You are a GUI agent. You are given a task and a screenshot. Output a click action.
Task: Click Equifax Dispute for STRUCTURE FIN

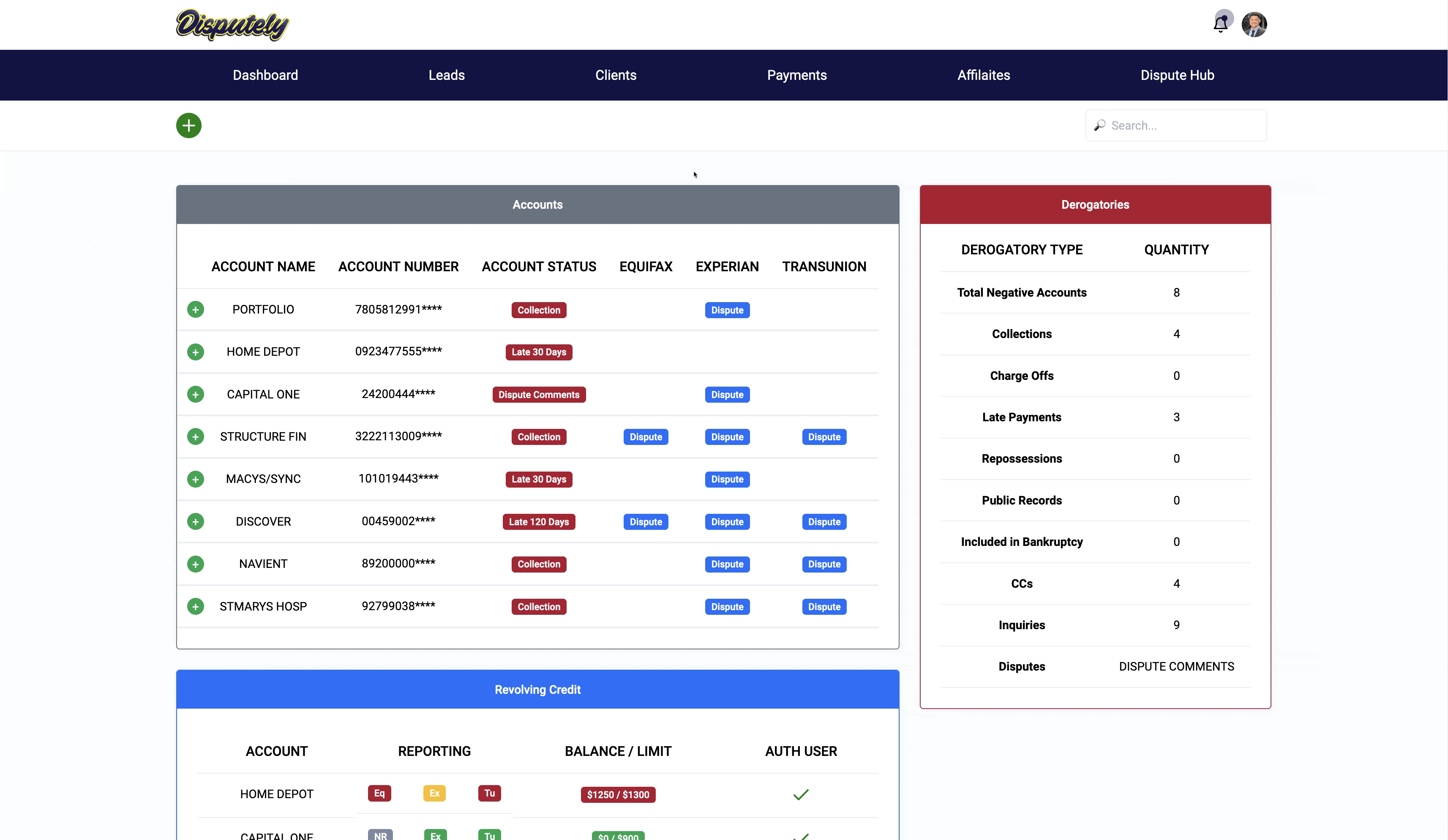pos(645,437)
